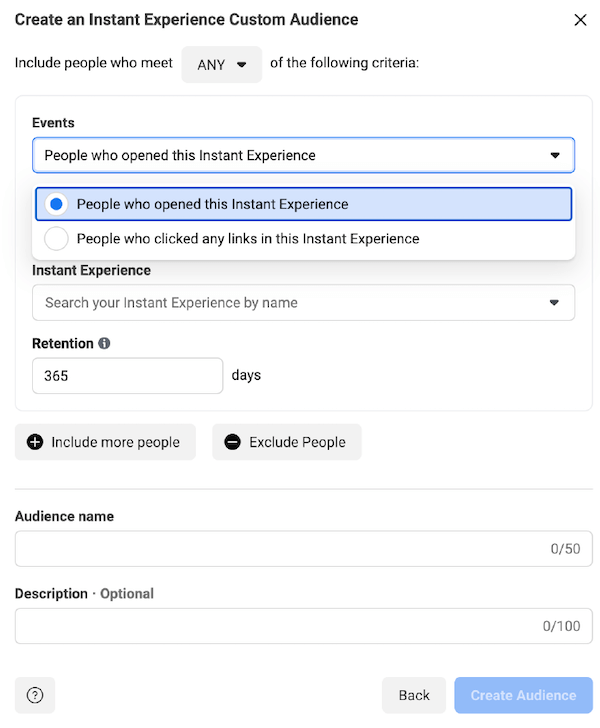Image resolution: width=600 pixels, height=728 pixels.
Task: Choose "People who opened this Instant Experience" option
Action: (303, 204)
